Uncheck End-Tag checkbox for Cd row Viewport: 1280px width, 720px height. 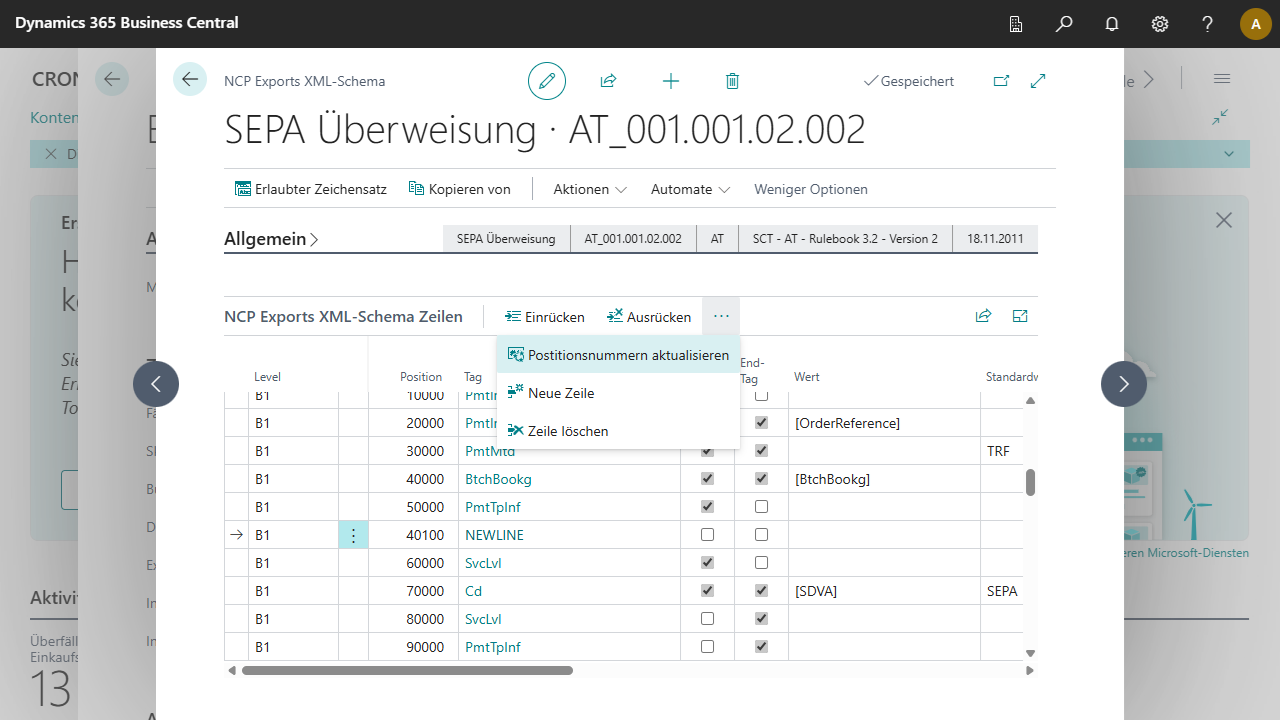pos(761,591)
